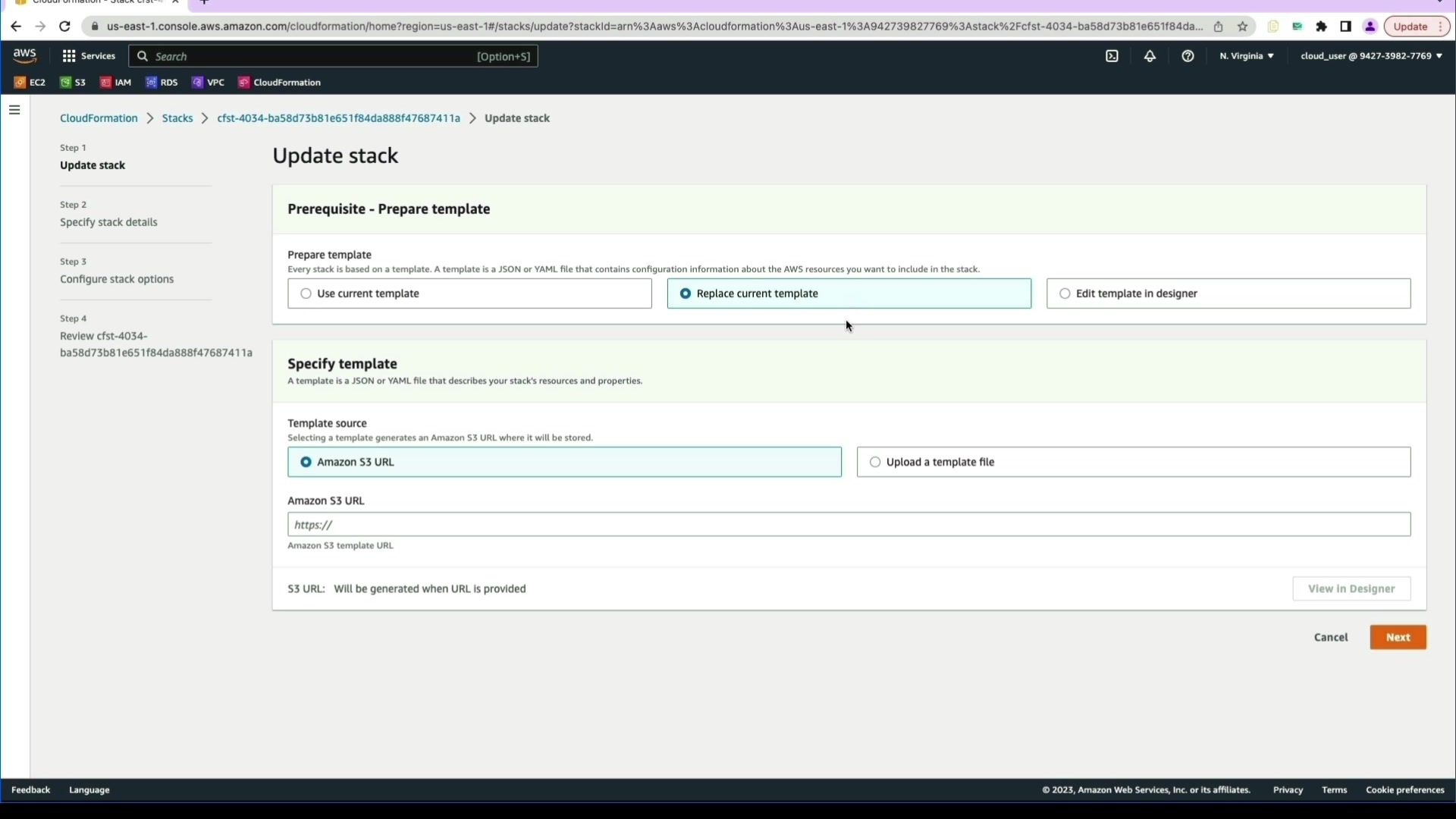Expand the N. Virginia region dropdown
This screenshot has width=1456, height=819.
(1246, 56)
